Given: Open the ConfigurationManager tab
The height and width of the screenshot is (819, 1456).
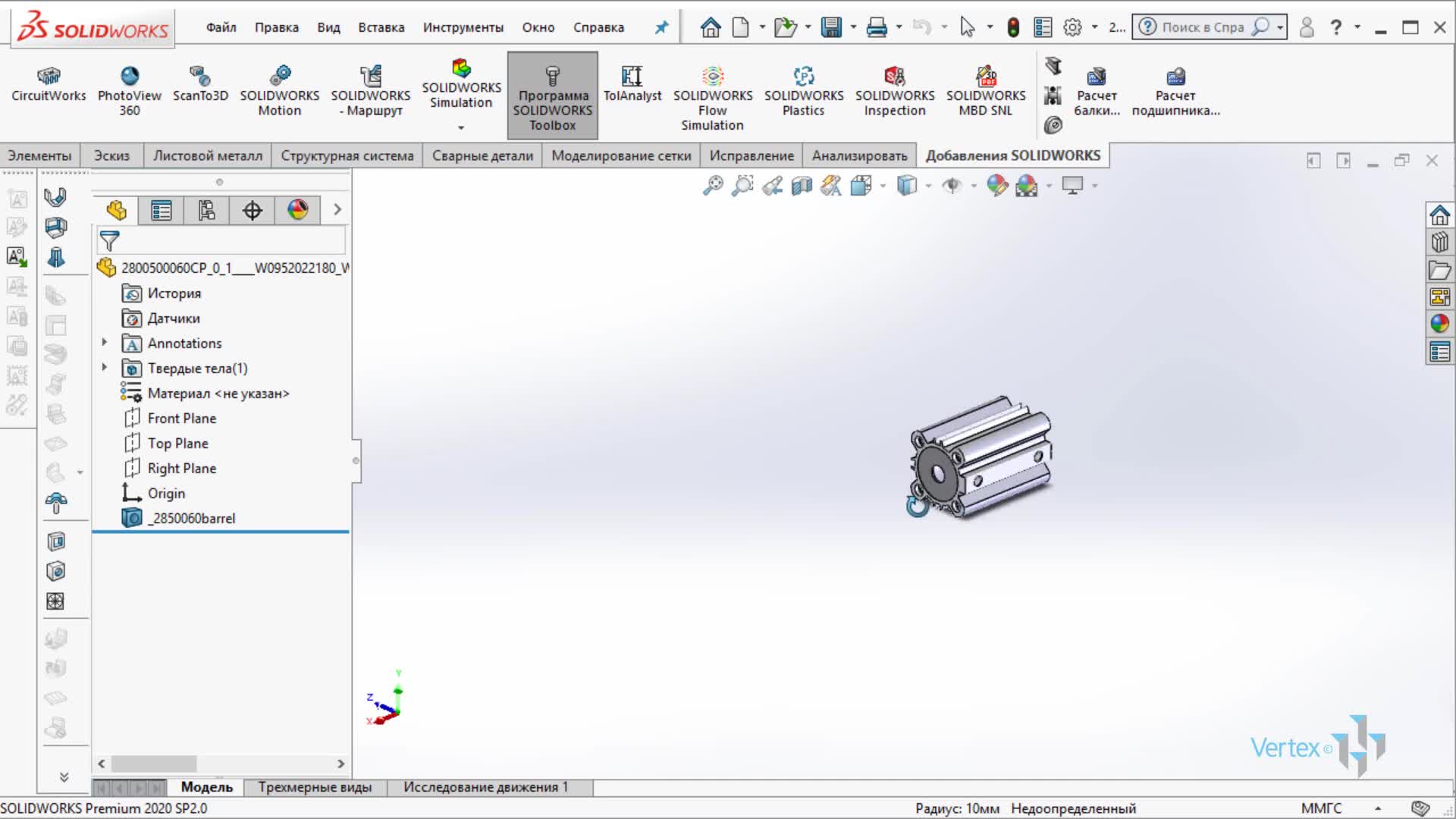Looking at the screenshot, I should [x=206, y=210].
